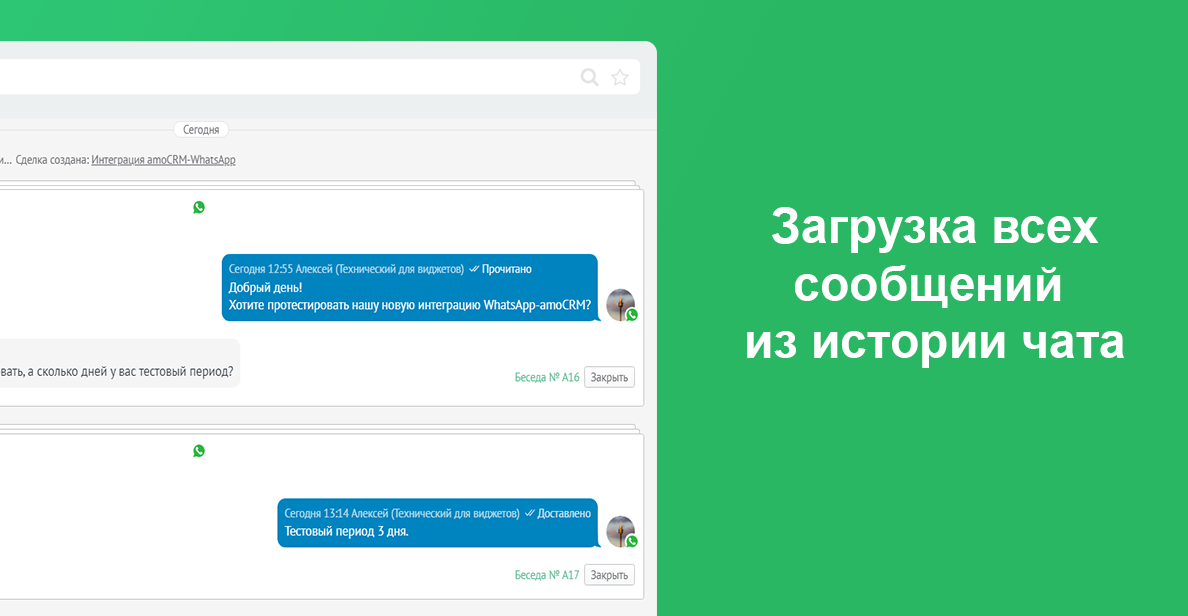
Task: Click the message 'Хотите протестировать нашу новую интеграцию'
Action: [410, 305]
